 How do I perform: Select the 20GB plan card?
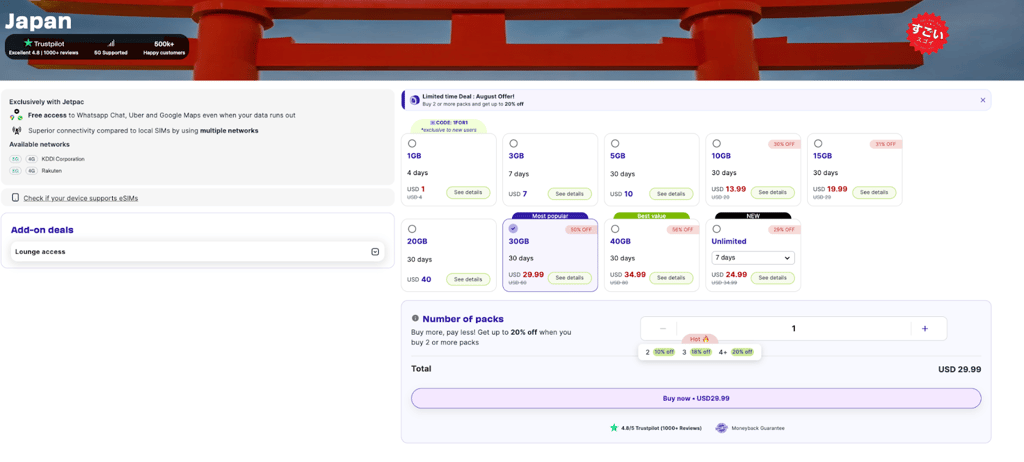449,255
